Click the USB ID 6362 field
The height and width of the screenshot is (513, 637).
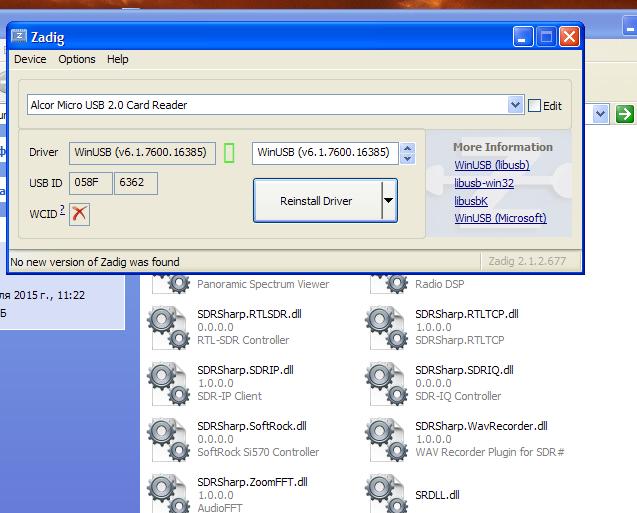pyautogui.click(x=136, y=183)
